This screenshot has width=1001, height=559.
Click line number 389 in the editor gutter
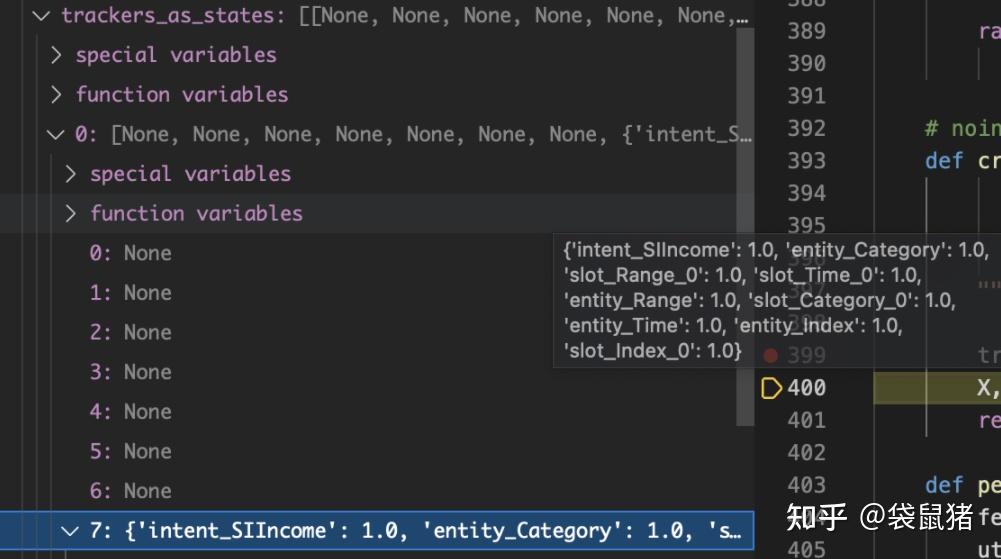[x=806, y=31]
